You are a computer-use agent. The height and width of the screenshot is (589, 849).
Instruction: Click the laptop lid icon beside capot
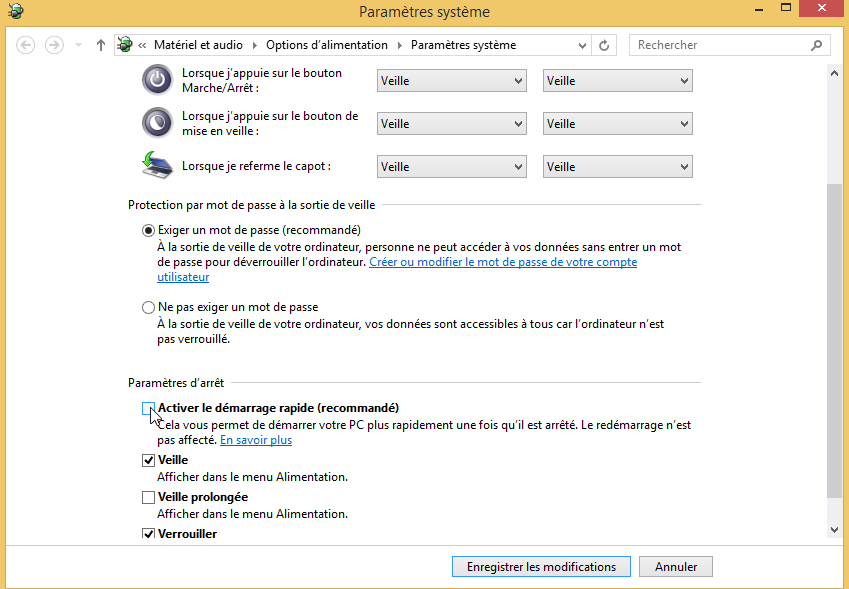pos(157,165)
